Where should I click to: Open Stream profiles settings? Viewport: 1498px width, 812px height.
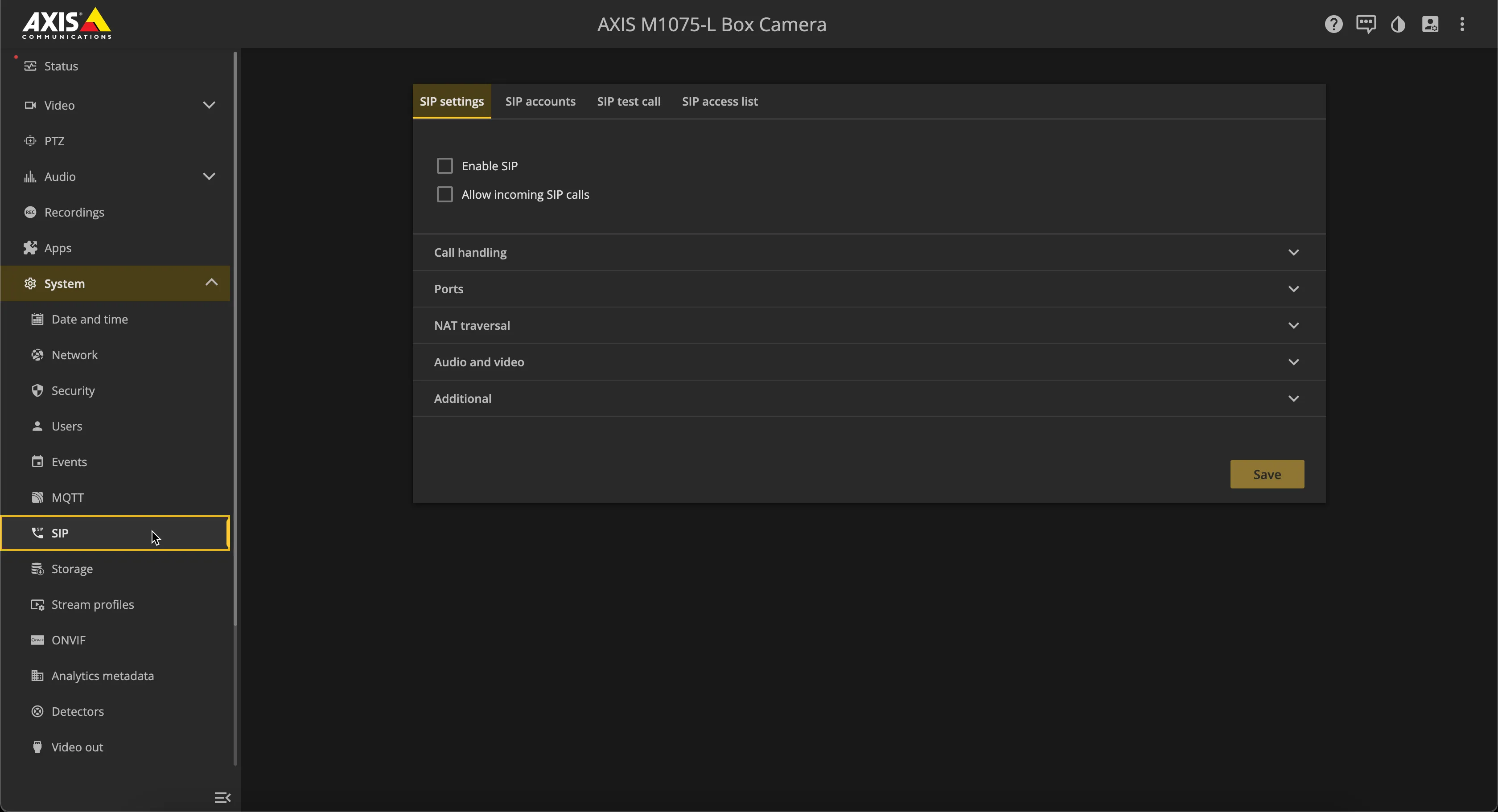click(116, 604)
